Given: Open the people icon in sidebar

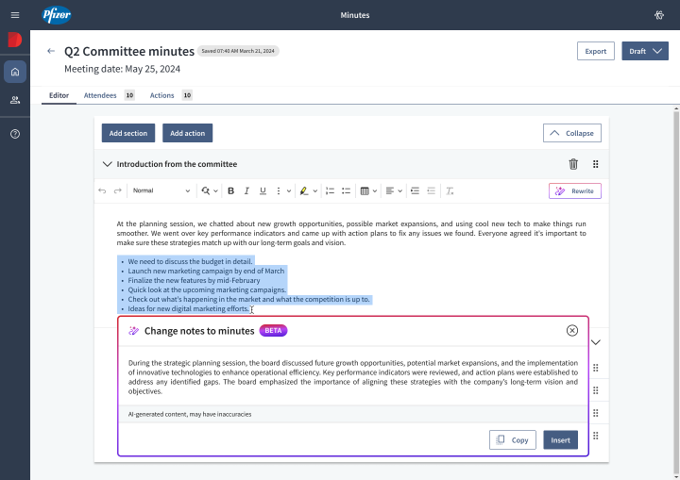Looking at the screenshot, I should 15,100.
